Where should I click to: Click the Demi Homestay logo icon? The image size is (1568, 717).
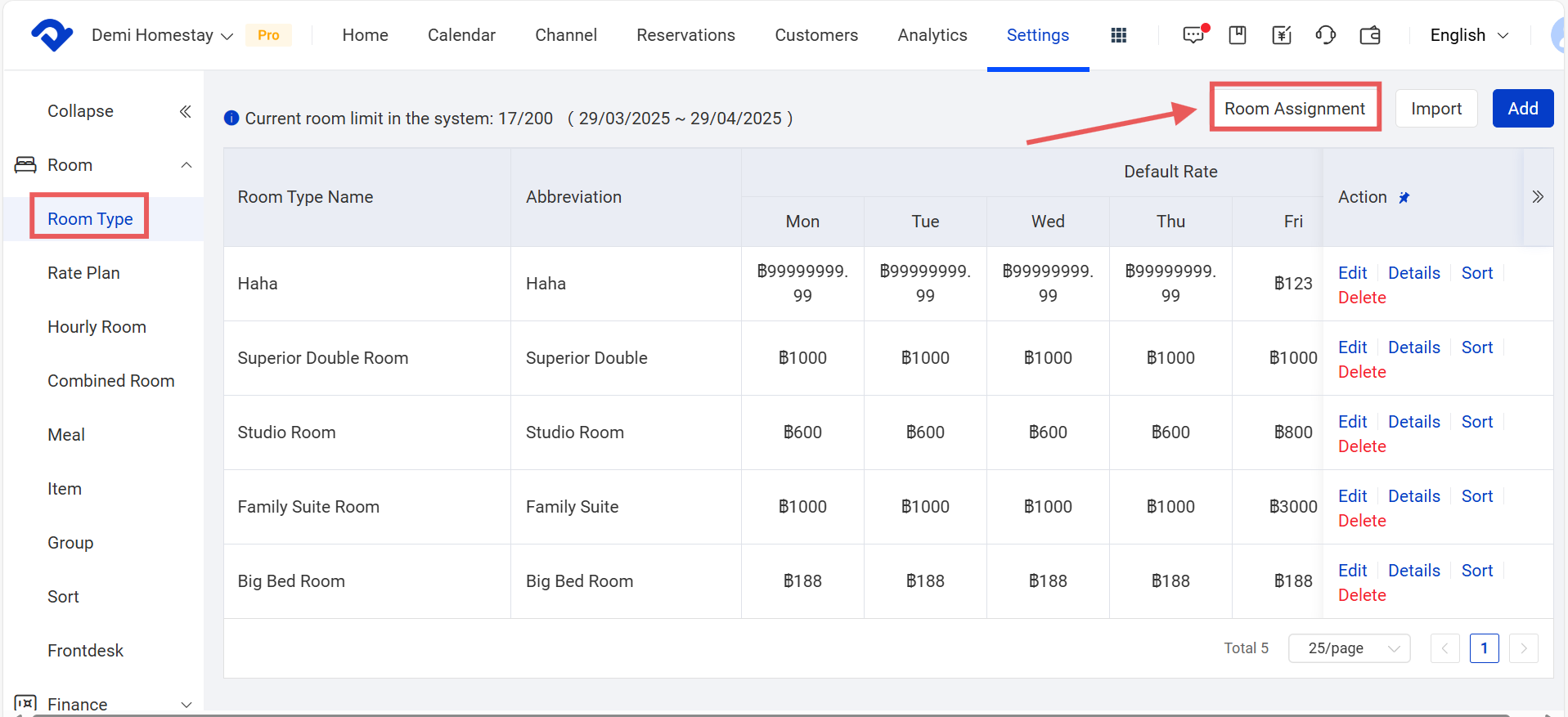click(x=52, y=35)
